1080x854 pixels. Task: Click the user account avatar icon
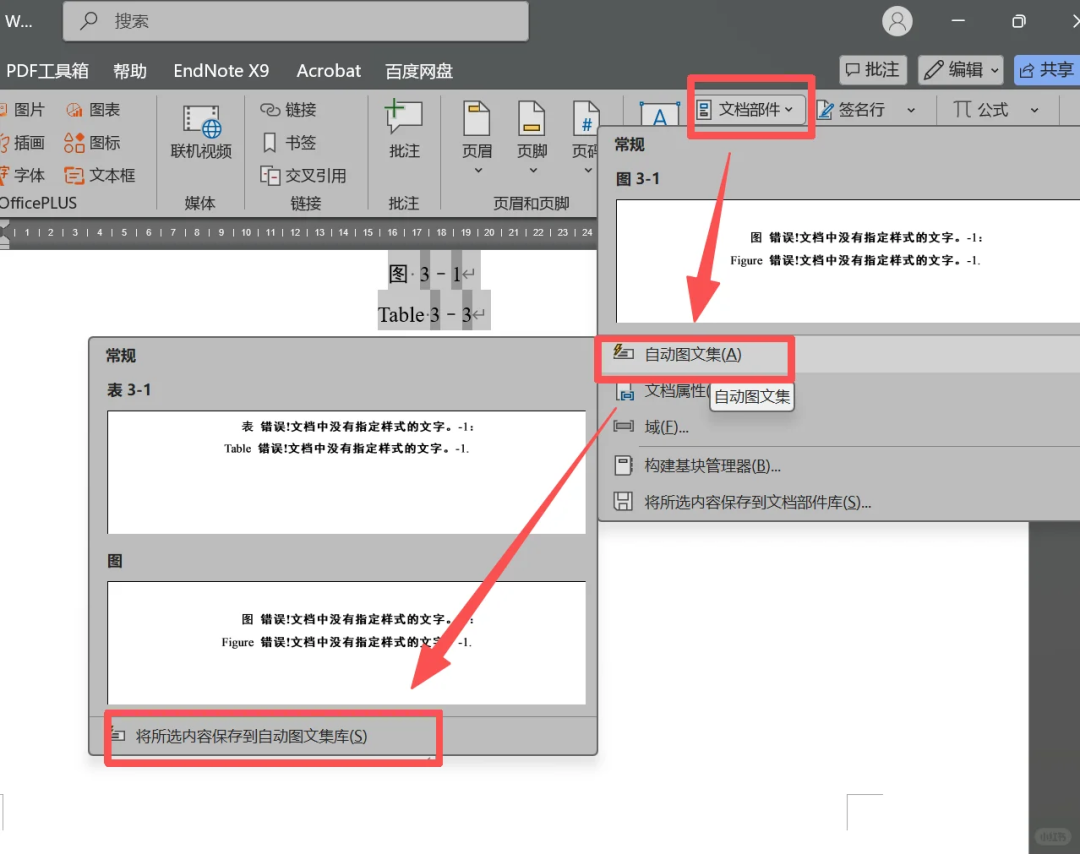tap(898, 21)
